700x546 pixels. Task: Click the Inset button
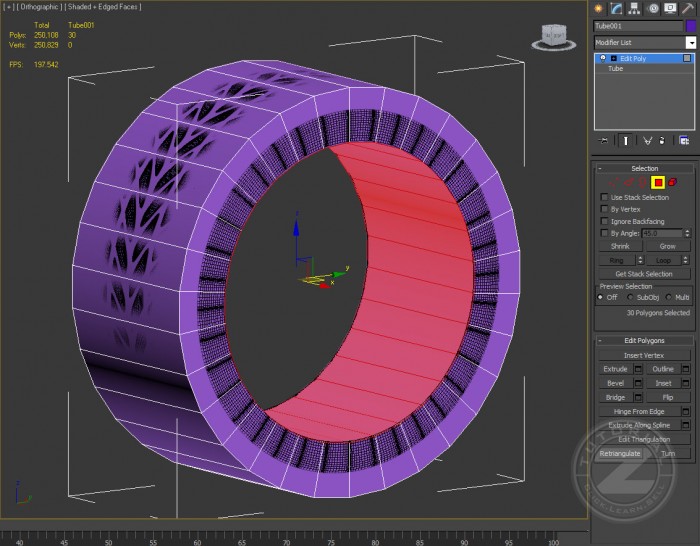click(x=663, y=383)
